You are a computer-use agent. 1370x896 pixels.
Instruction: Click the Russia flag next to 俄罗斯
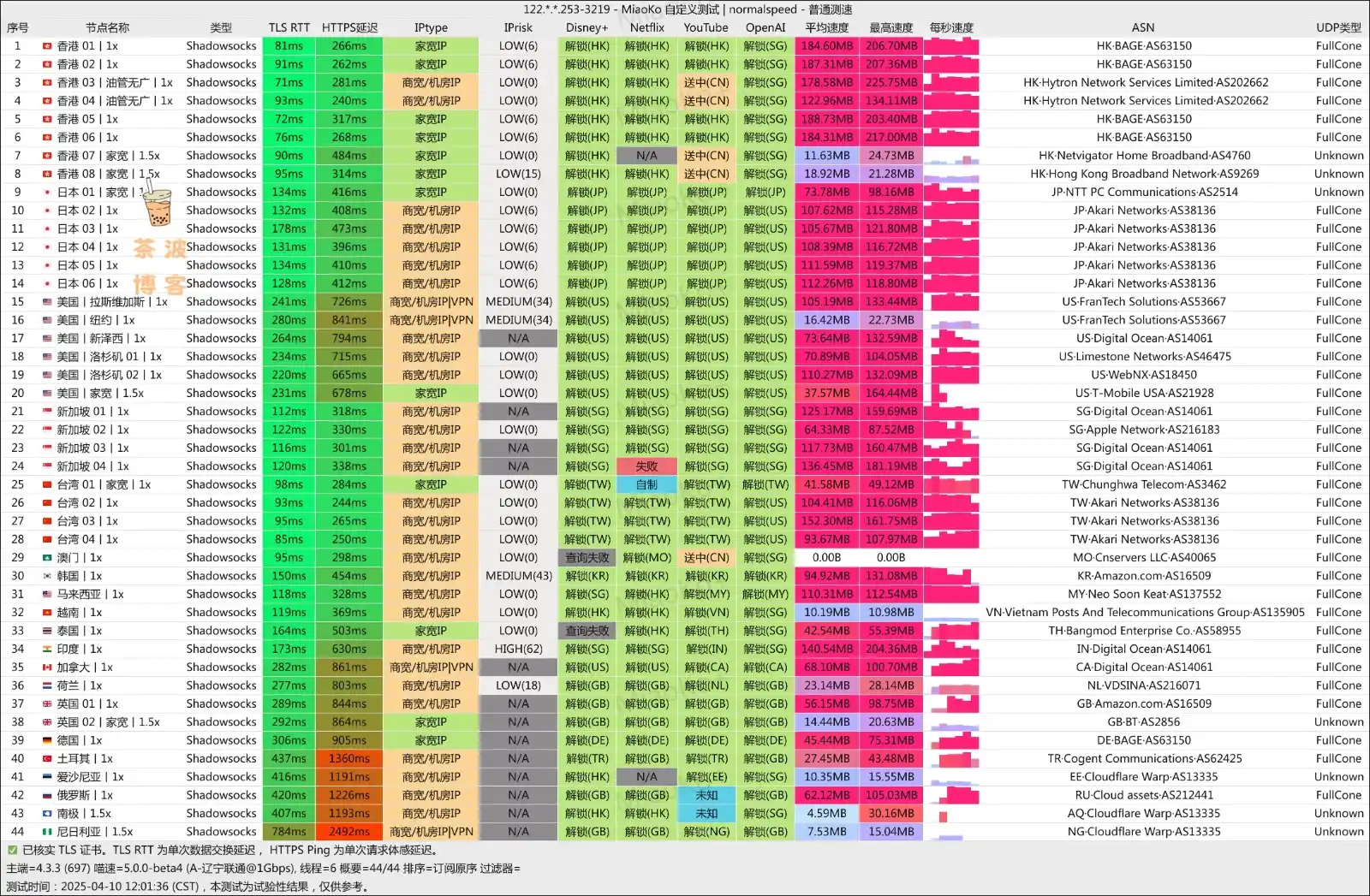click(x=46, y=795)
